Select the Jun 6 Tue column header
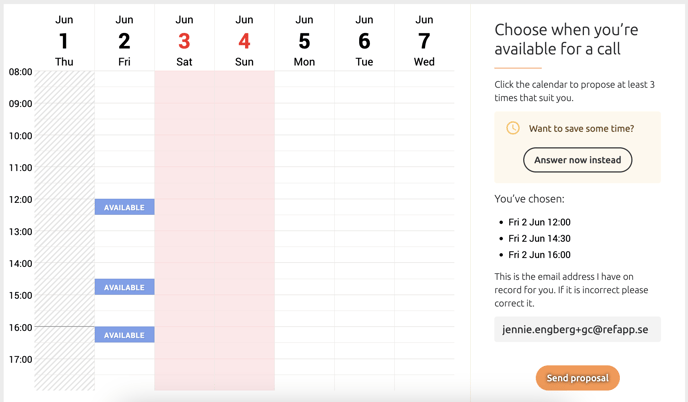Viewport: 688px width, 402px height. 364,40
